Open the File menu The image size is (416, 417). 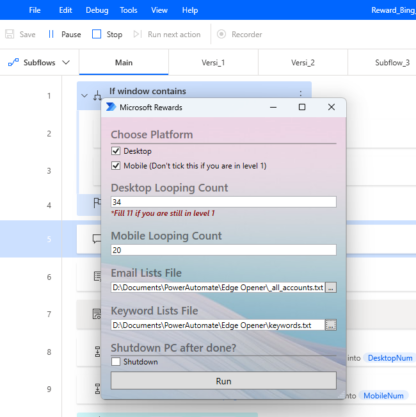(x=35, y=10)
